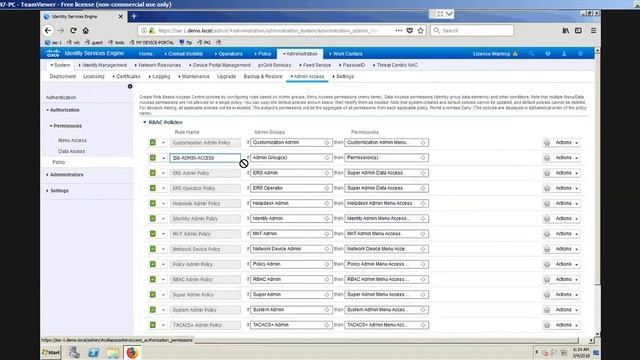The height and width of the screenshot is (360, 640).
Task: Open the Home menu in ISE
Action: (x=146, y=54)
